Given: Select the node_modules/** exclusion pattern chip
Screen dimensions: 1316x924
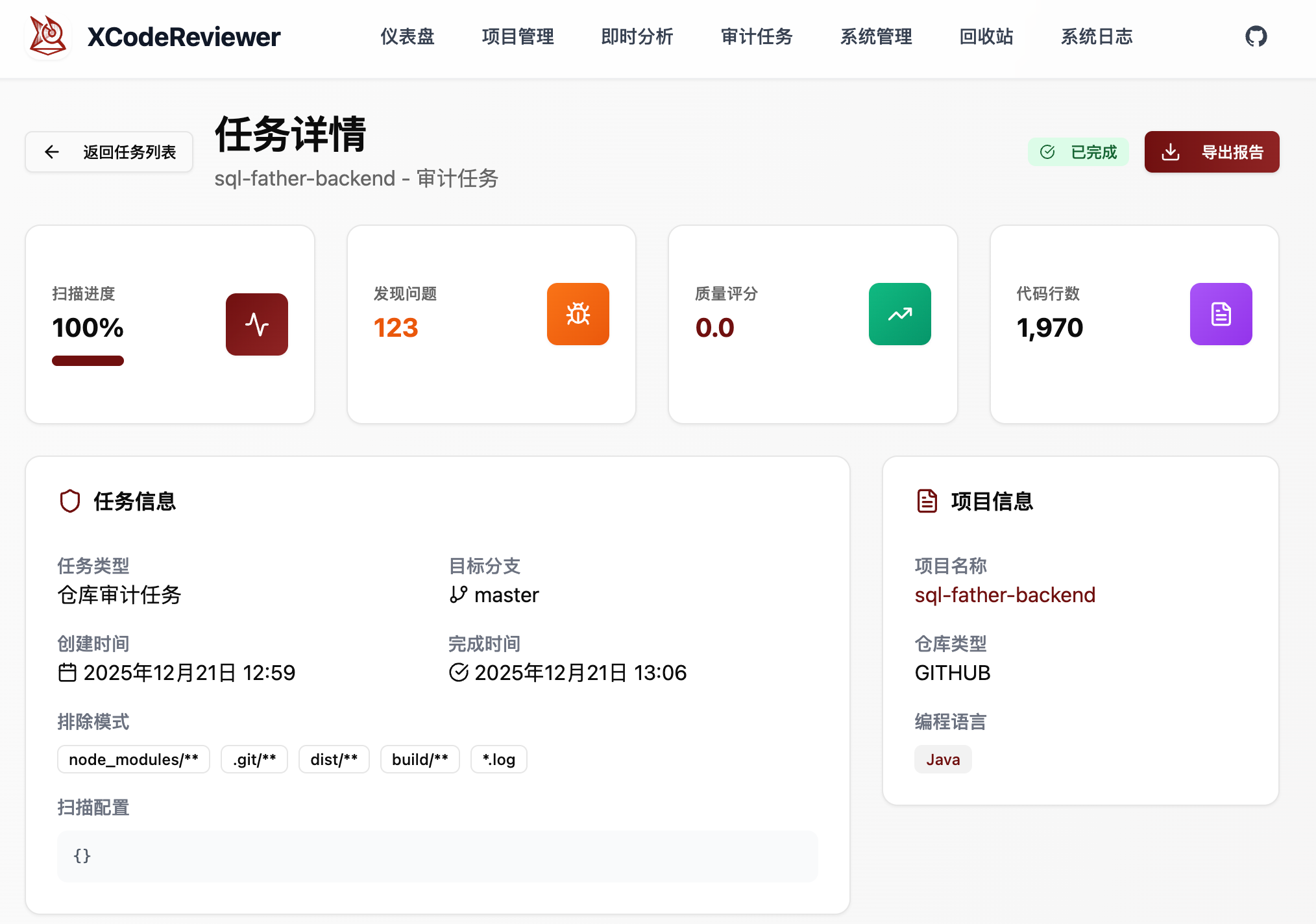Looking at the screenshot, I should [x=133, y=759].
